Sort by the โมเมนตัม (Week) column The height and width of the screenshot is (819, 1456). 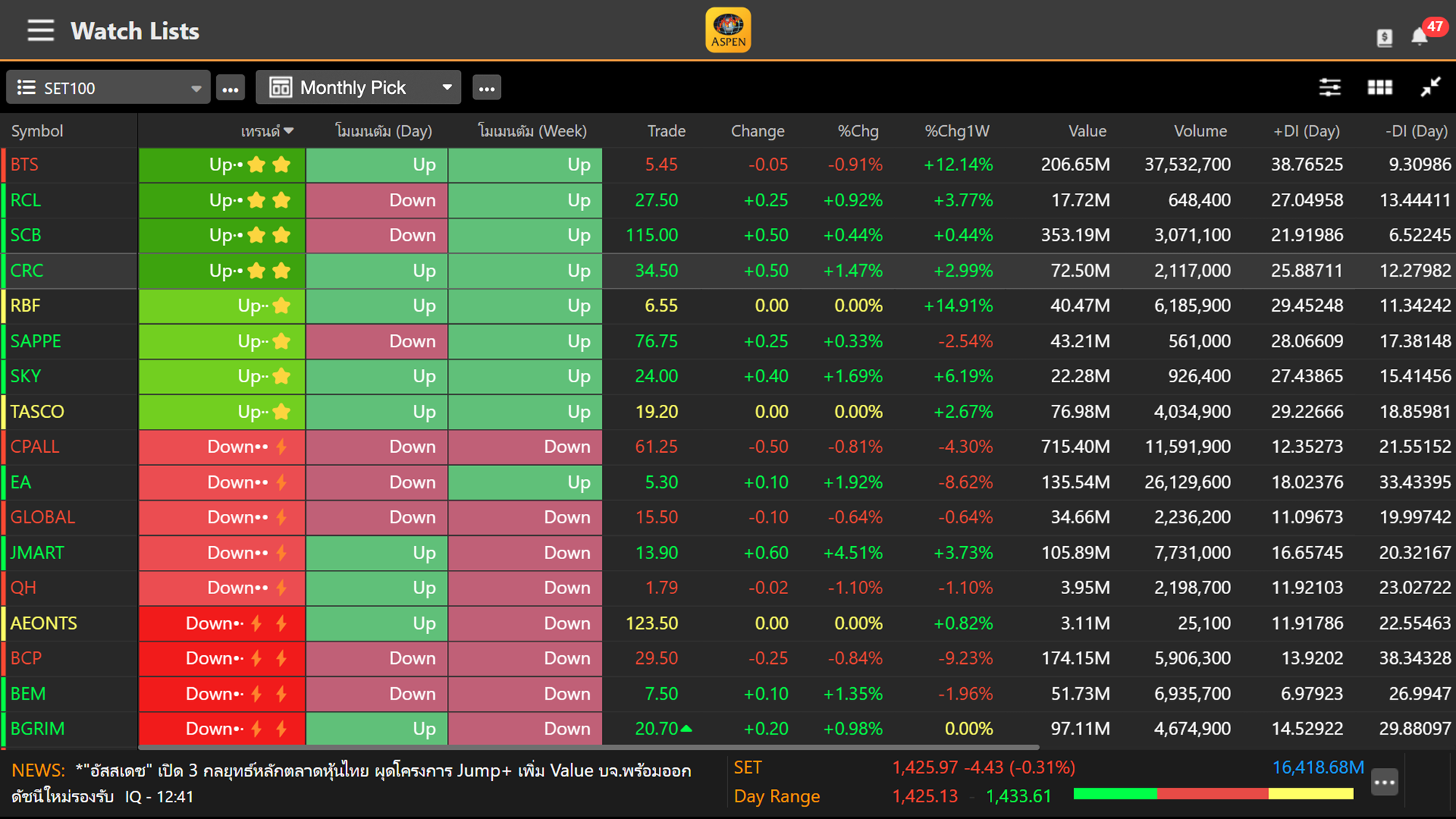coord(532,131)
